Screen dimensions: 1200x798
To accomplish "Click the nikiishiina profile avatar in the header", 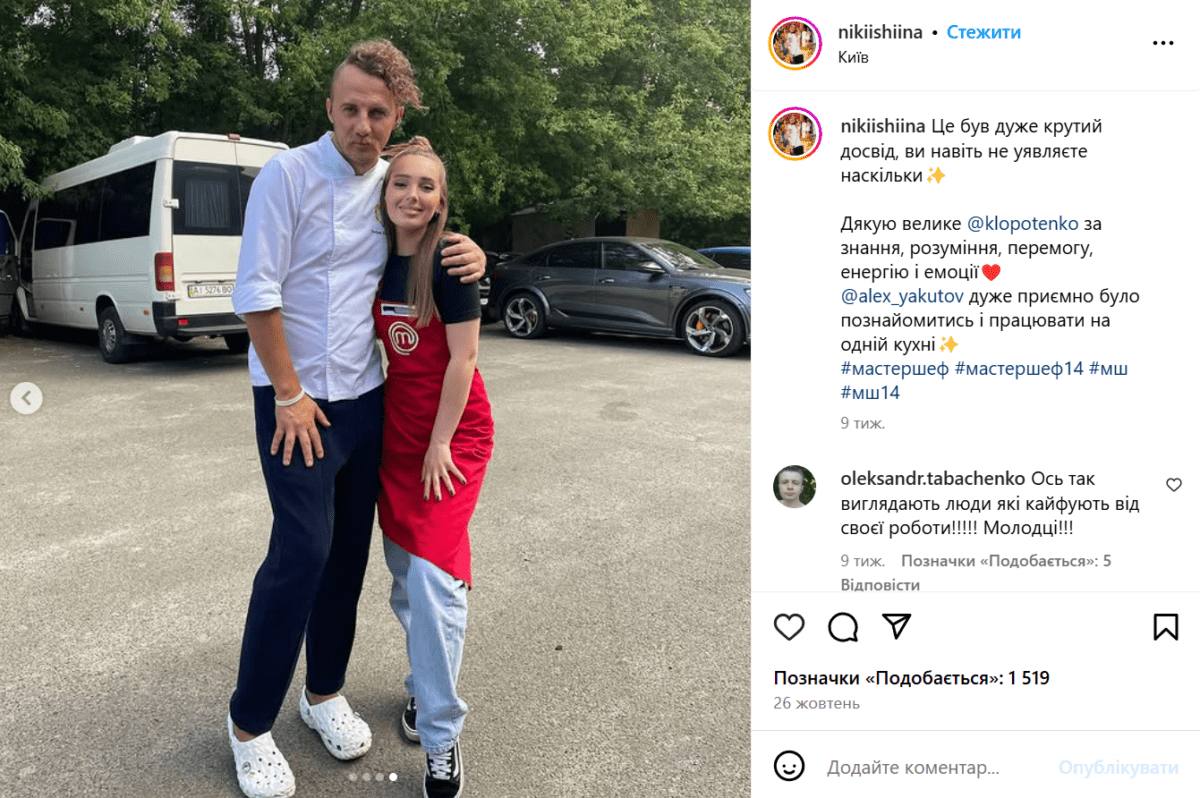I will point(795,43).
